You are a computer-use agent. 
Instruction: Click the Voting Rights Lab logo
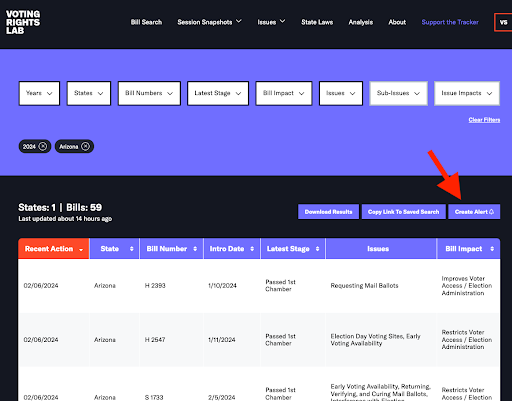pos(23,22)
